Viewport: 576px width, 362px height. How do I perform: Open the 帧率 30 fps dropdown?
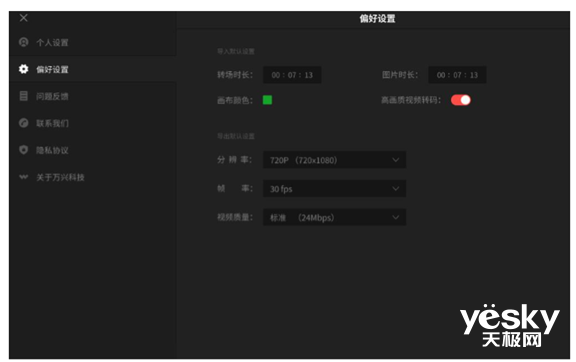[334, 189]
